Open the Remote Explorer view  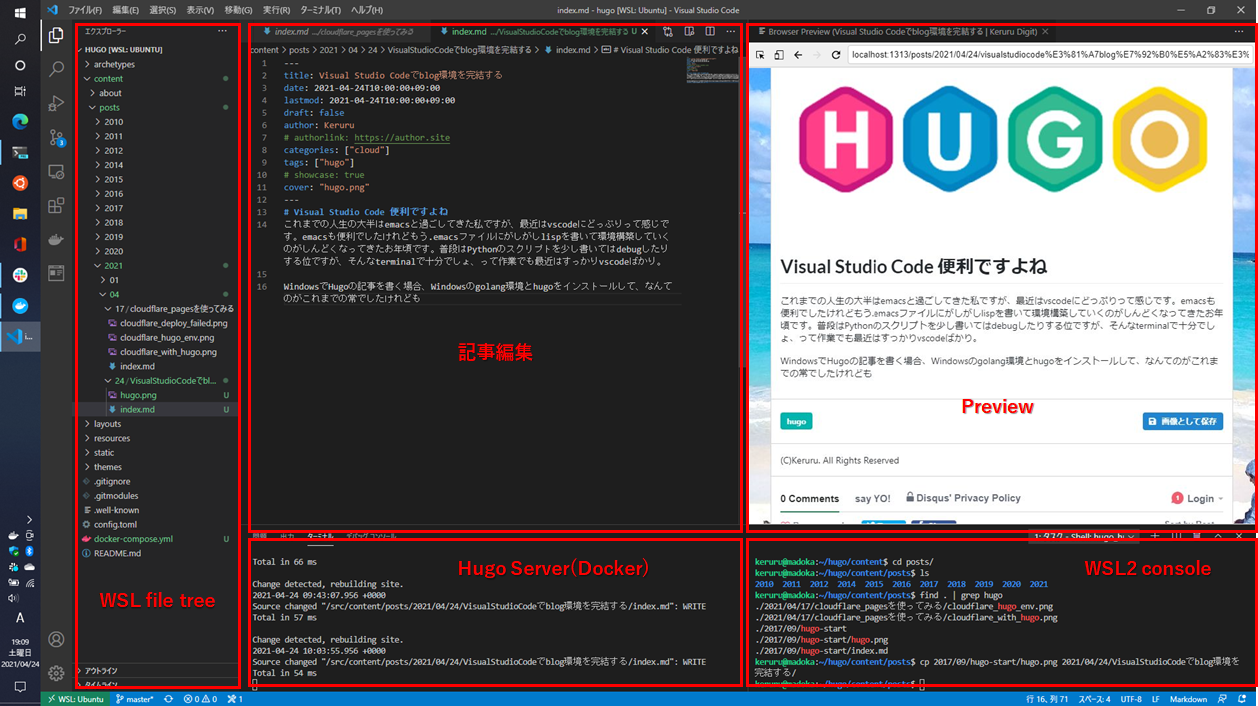point(56,172)
